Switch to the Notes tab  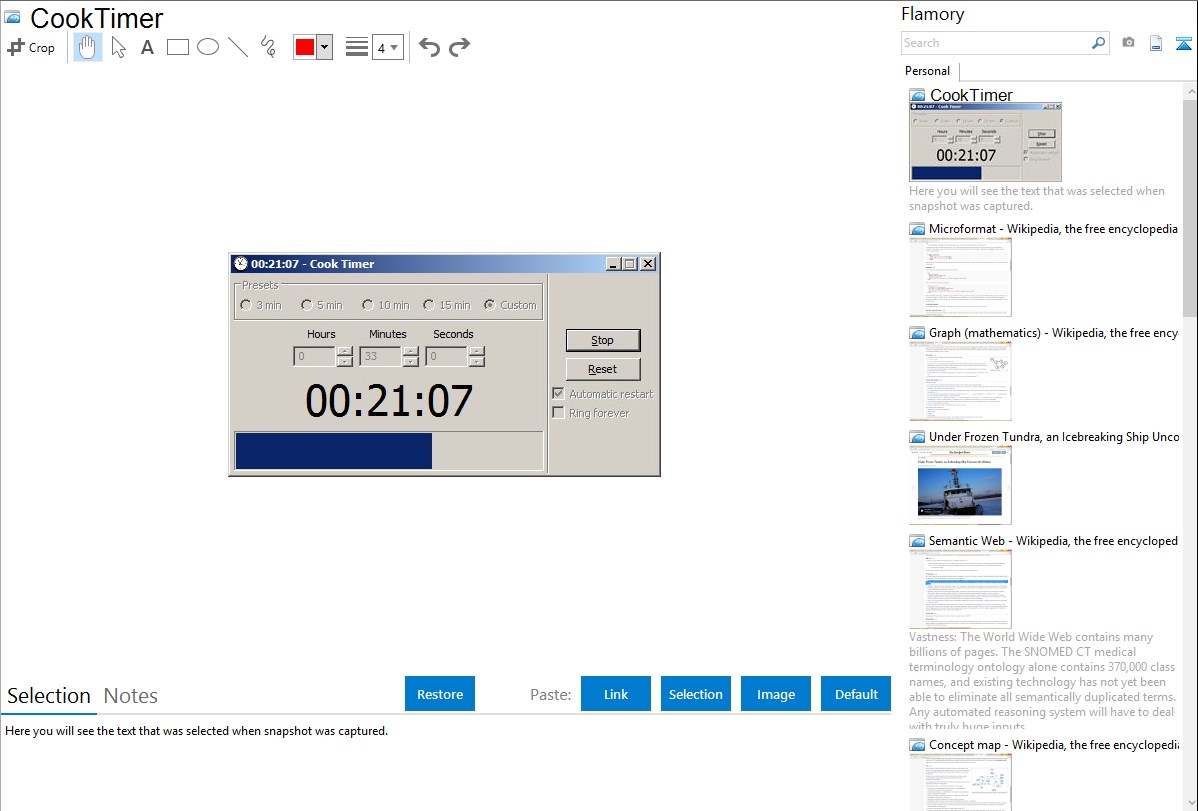tap(131, 696)
